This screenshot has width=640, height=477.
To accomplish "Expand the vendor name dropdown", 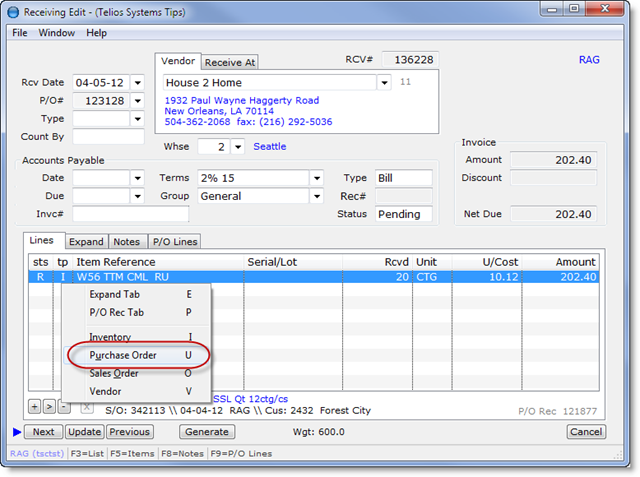I will (383, 83).
